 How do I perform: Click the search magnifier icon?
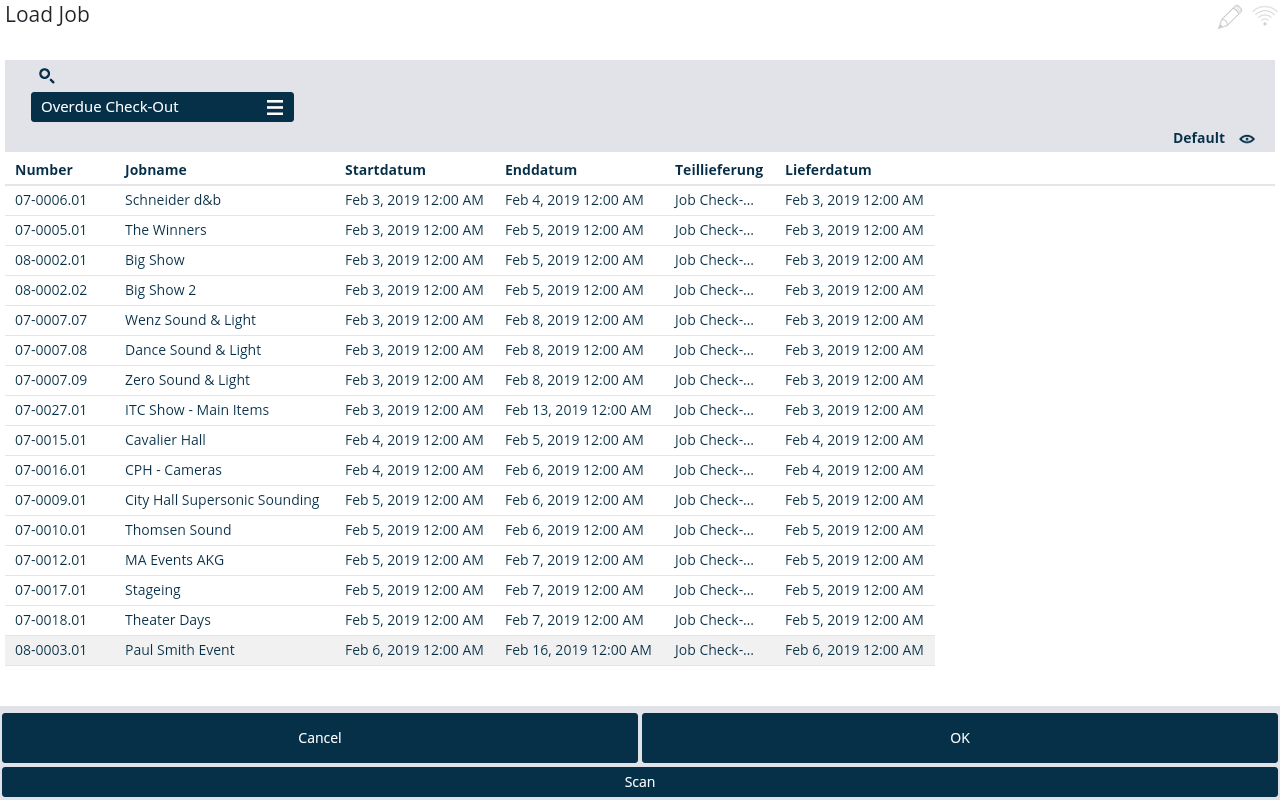pyautogui.click(x=47, y=76)
